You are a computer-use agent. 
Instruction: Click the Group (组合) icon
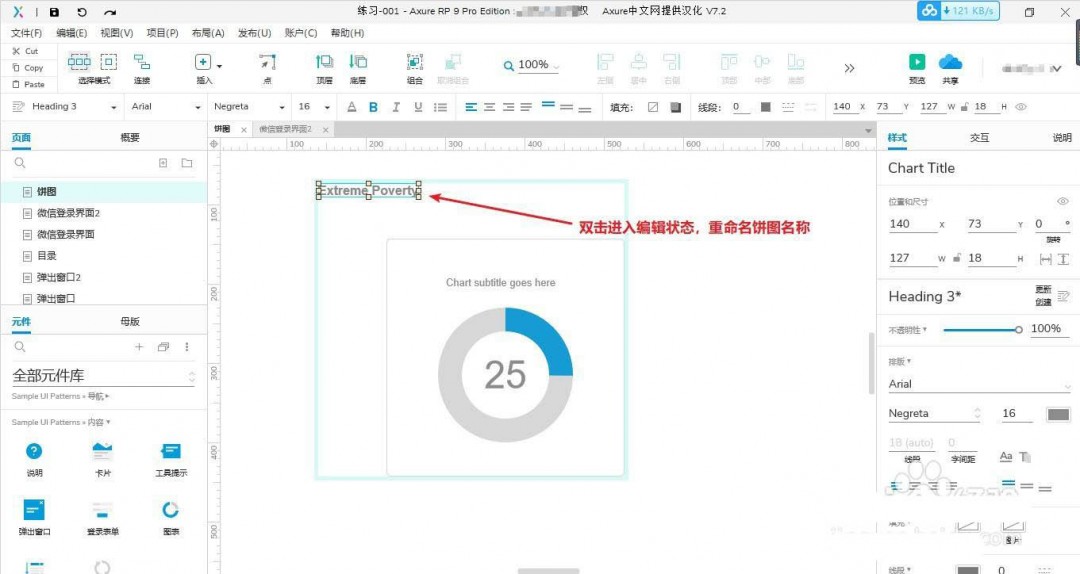(414, 62)
